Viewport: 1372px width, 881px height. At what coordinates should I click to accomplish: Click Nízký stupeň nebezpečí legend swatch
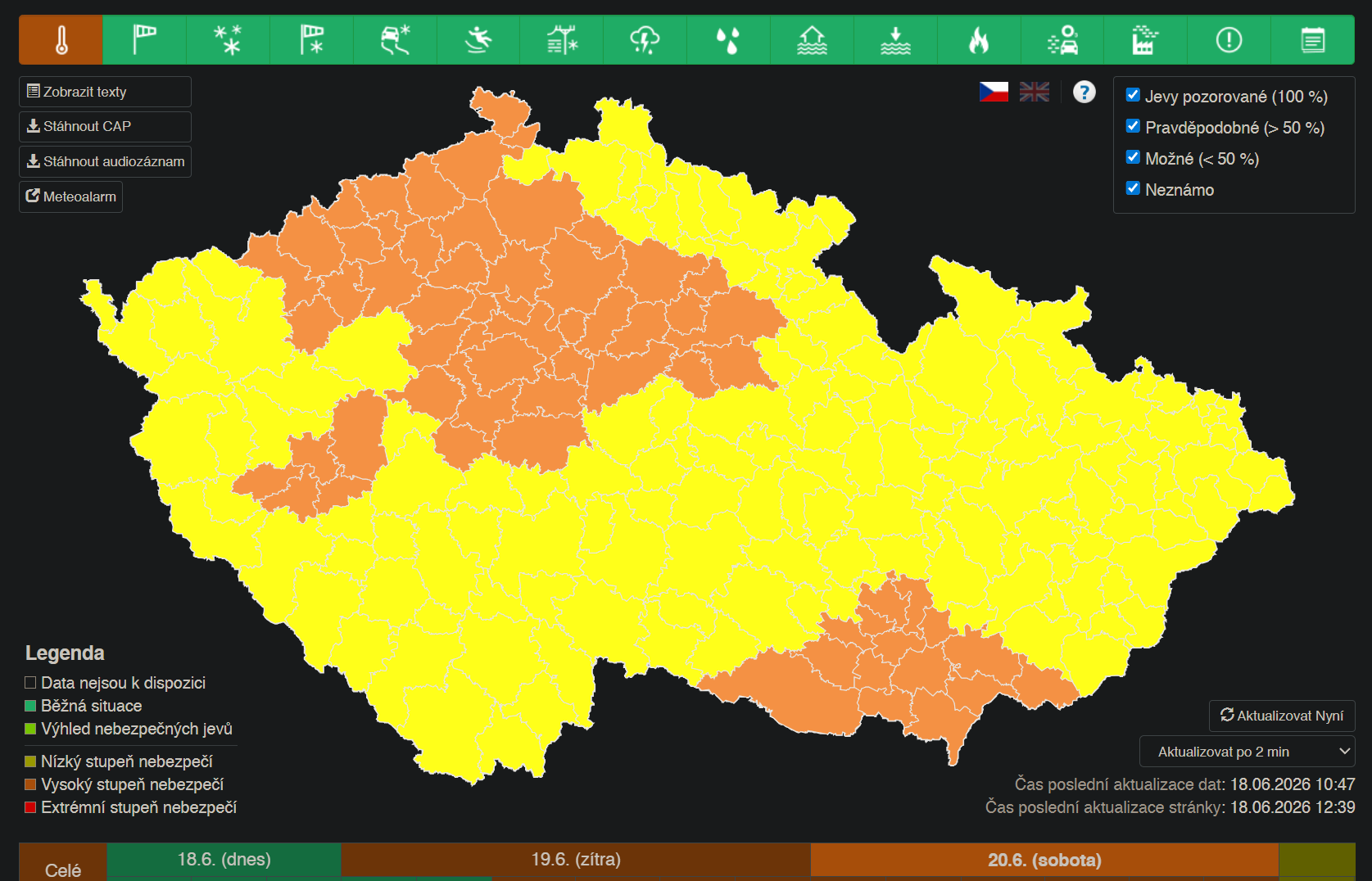30,761
